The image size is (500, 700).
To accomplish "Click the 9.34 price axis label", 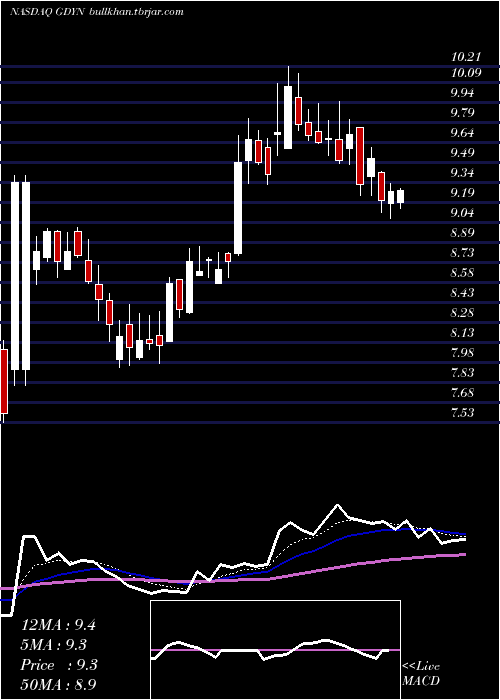I will [462, 173].
